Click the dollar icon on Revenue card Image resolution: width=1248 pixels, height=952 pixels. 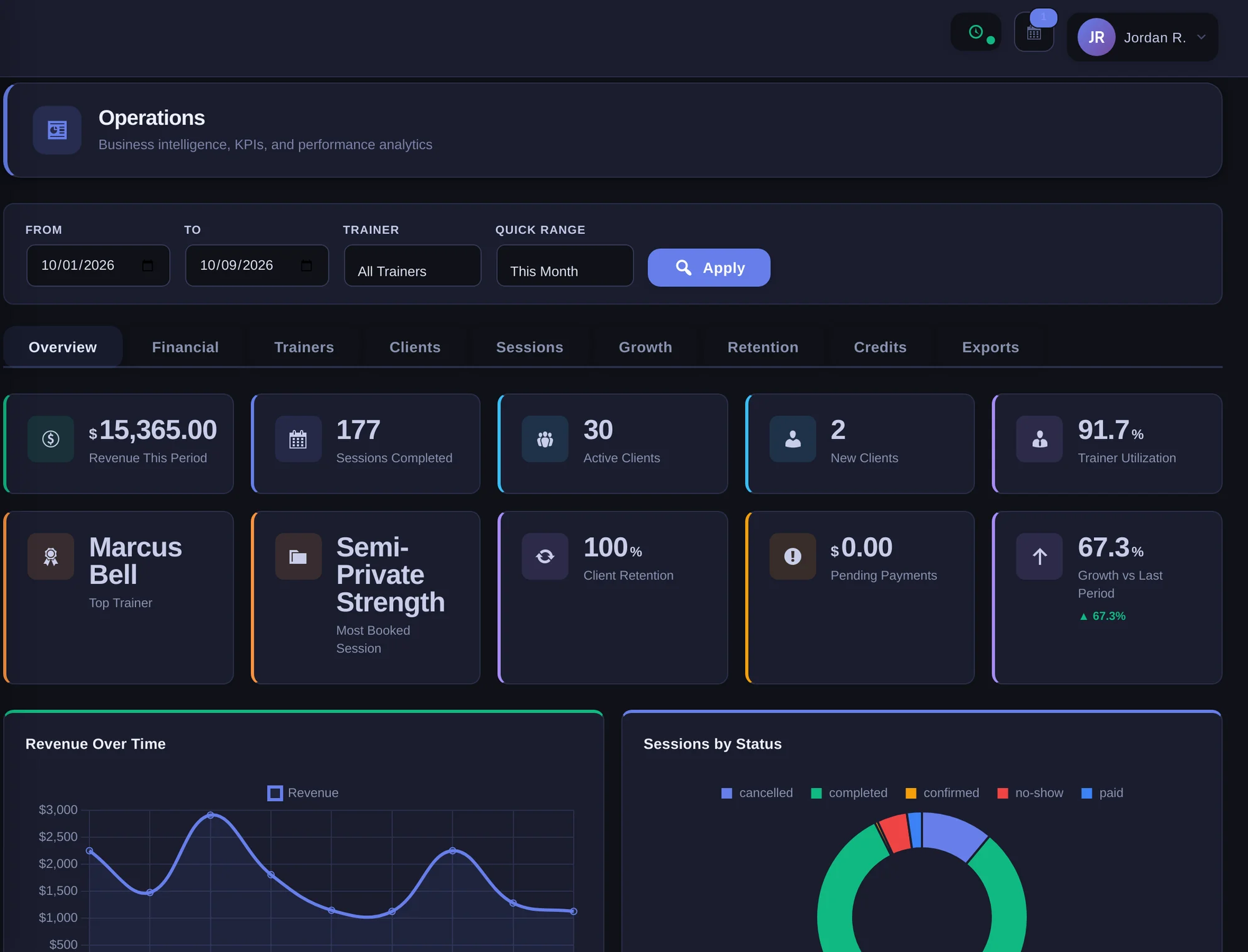(51, 439)
